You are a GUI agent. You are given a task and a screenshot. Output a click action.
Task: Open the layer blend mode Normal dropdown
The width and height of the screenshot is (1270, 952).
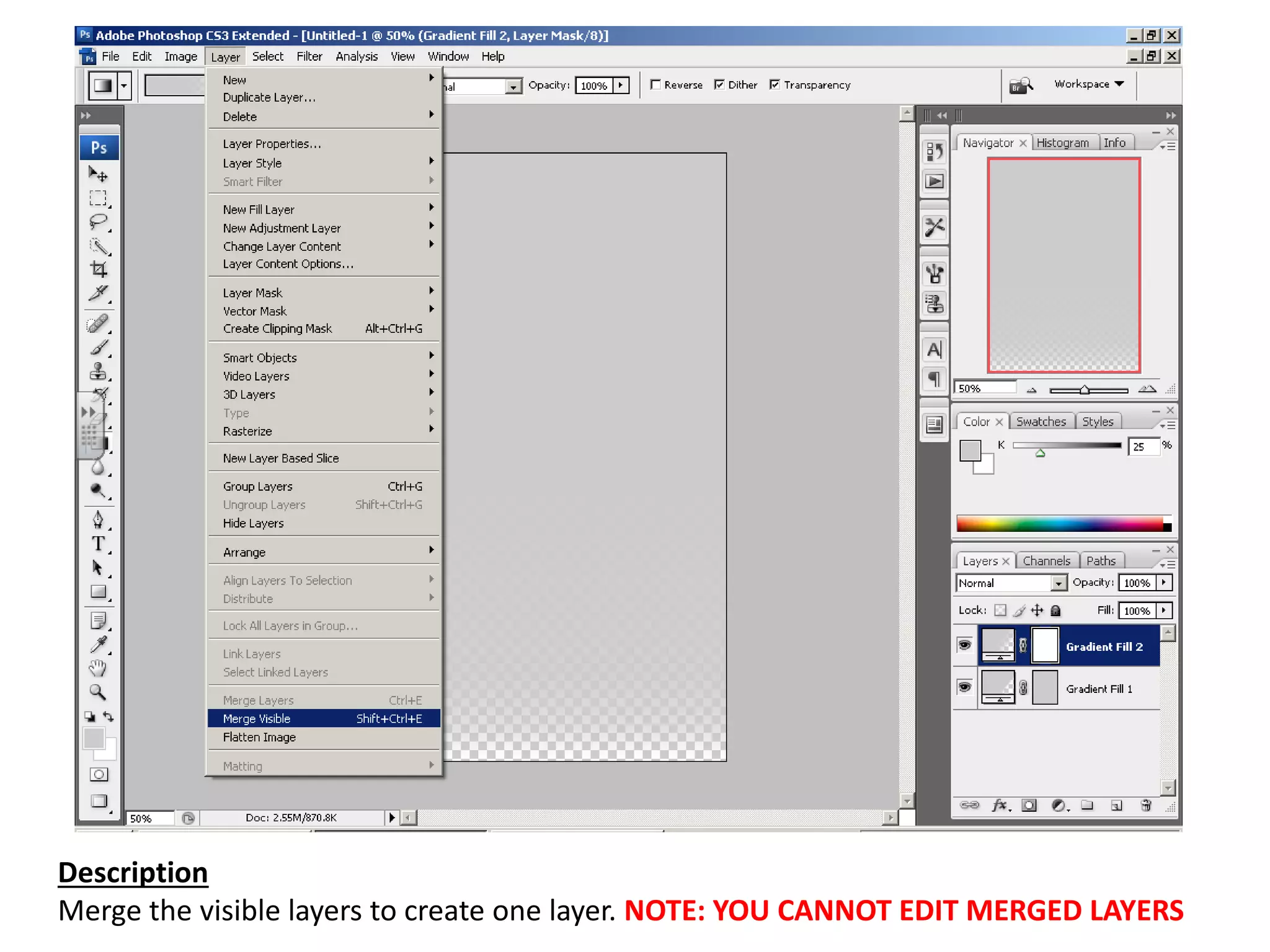(1011, 583)
